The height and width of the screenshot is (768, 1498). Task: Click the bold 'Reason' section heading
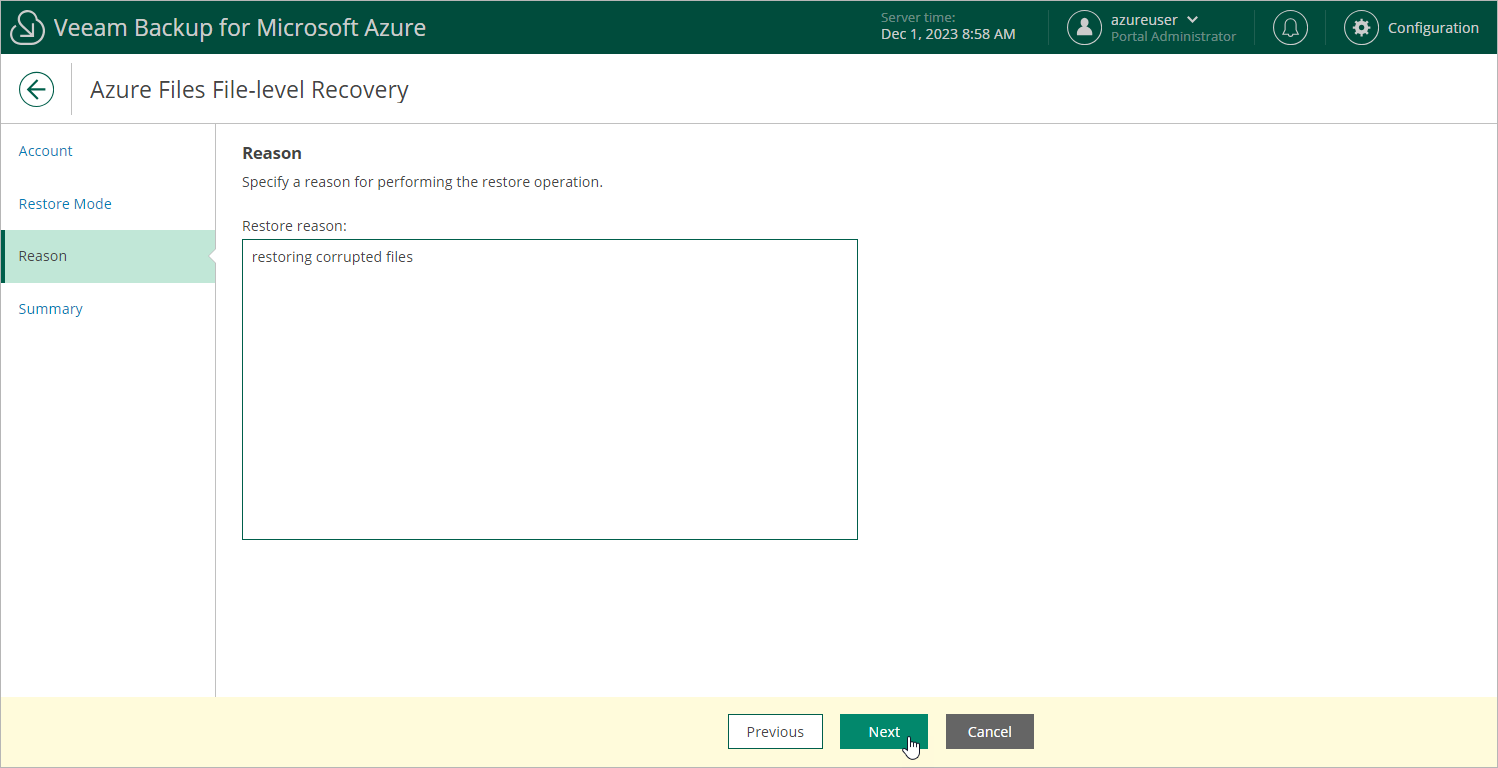click(x=272, y=153)
